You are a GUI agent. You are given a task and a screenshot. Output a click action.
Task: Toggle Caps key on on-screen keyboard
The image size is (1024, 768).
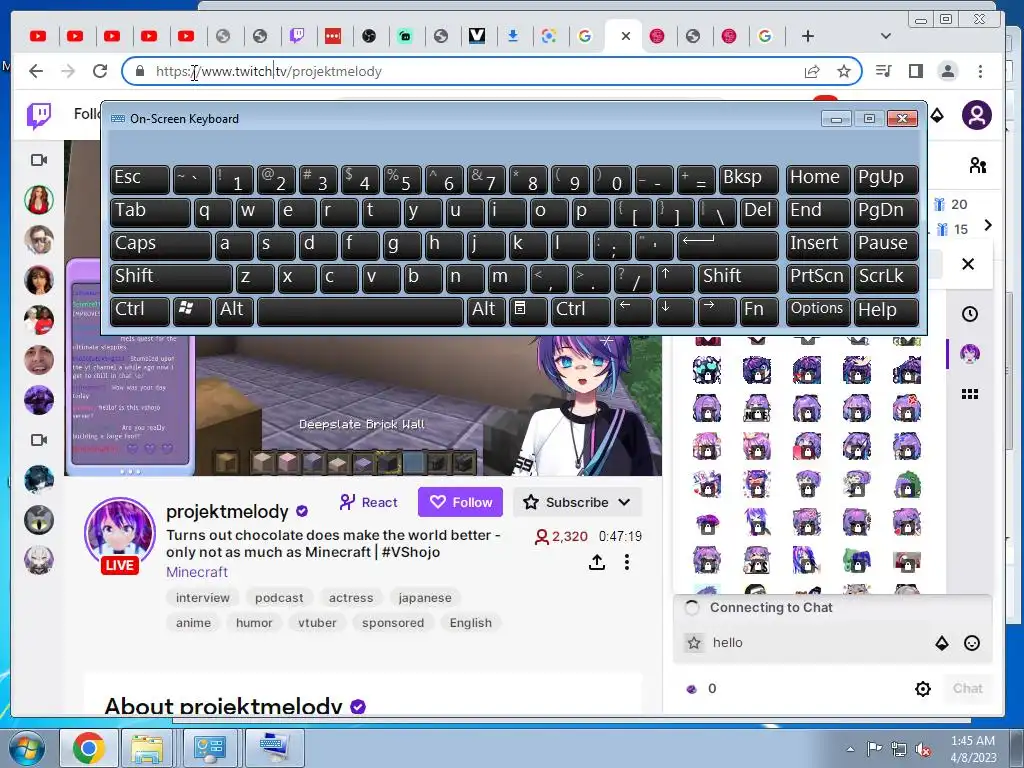161,244
